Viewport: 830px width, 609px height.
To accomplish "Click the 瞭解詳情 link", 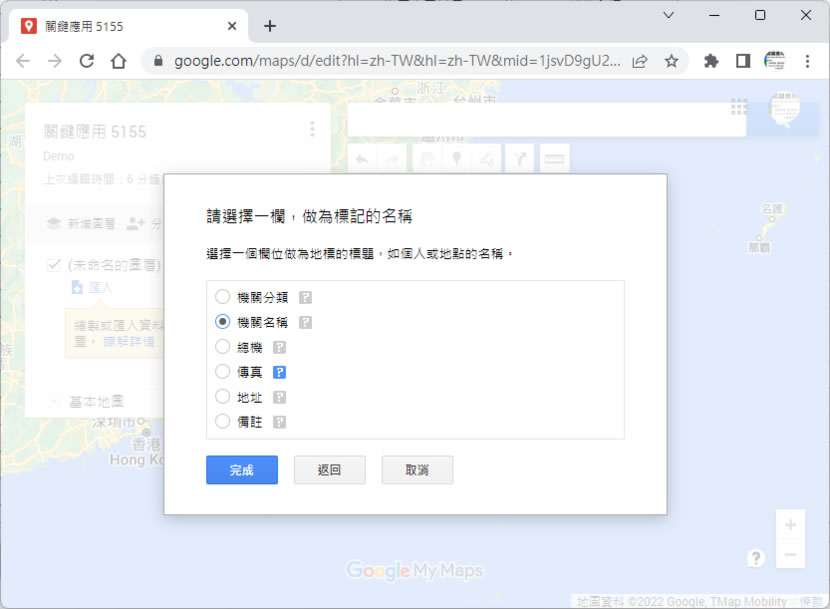I will [129, 342].
